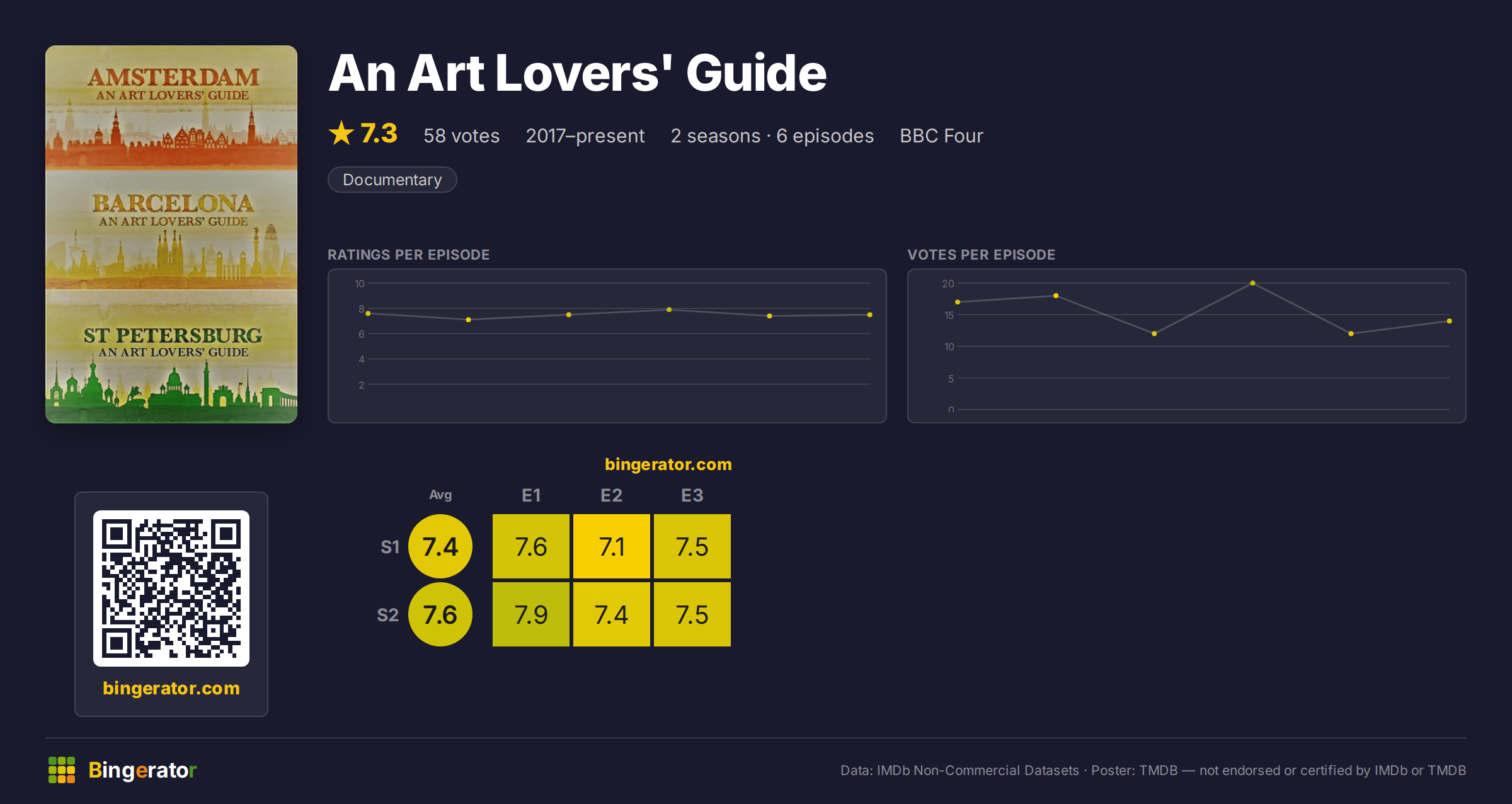
Task: Click the first data point in the ratings chart
Action: [x=368, y=313]
